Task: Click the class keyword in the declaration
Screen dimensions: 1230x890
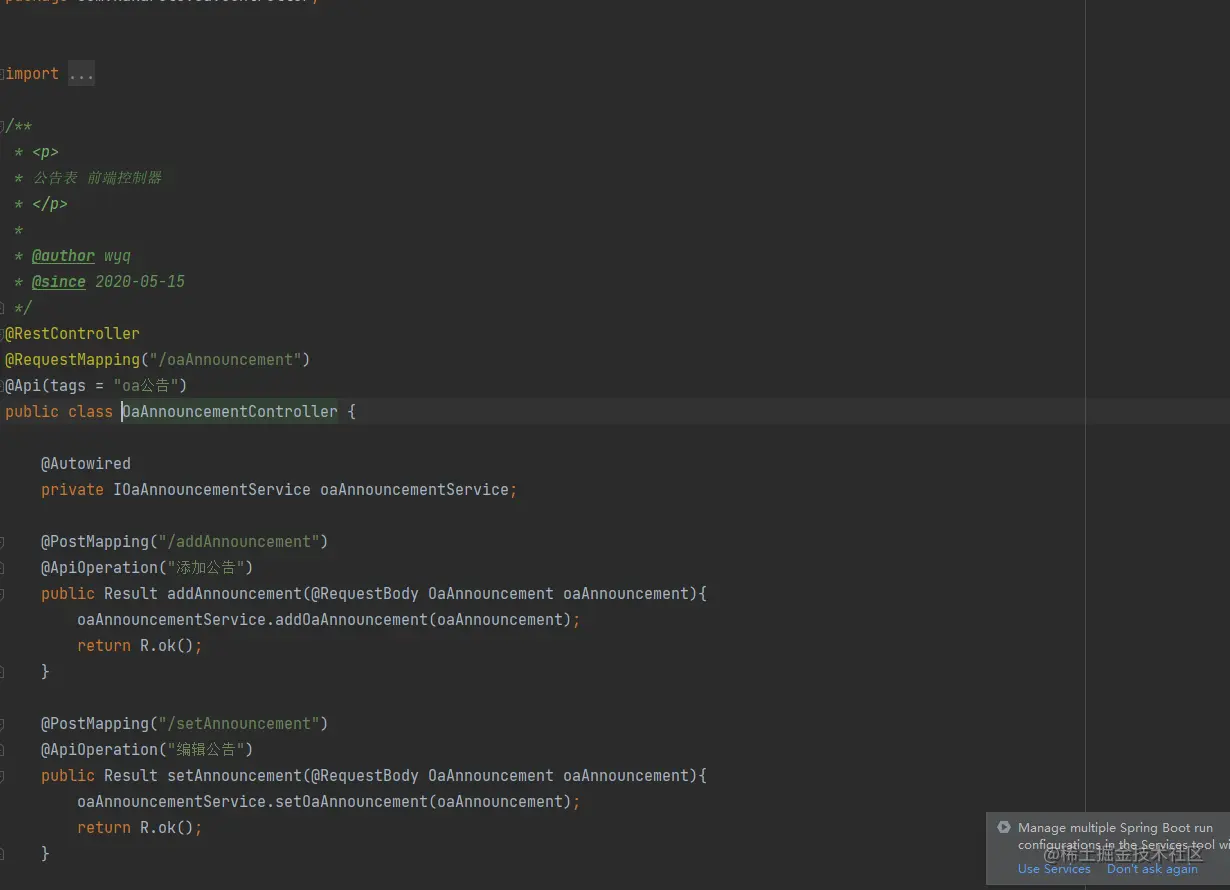Action: (x=90, y=412)
